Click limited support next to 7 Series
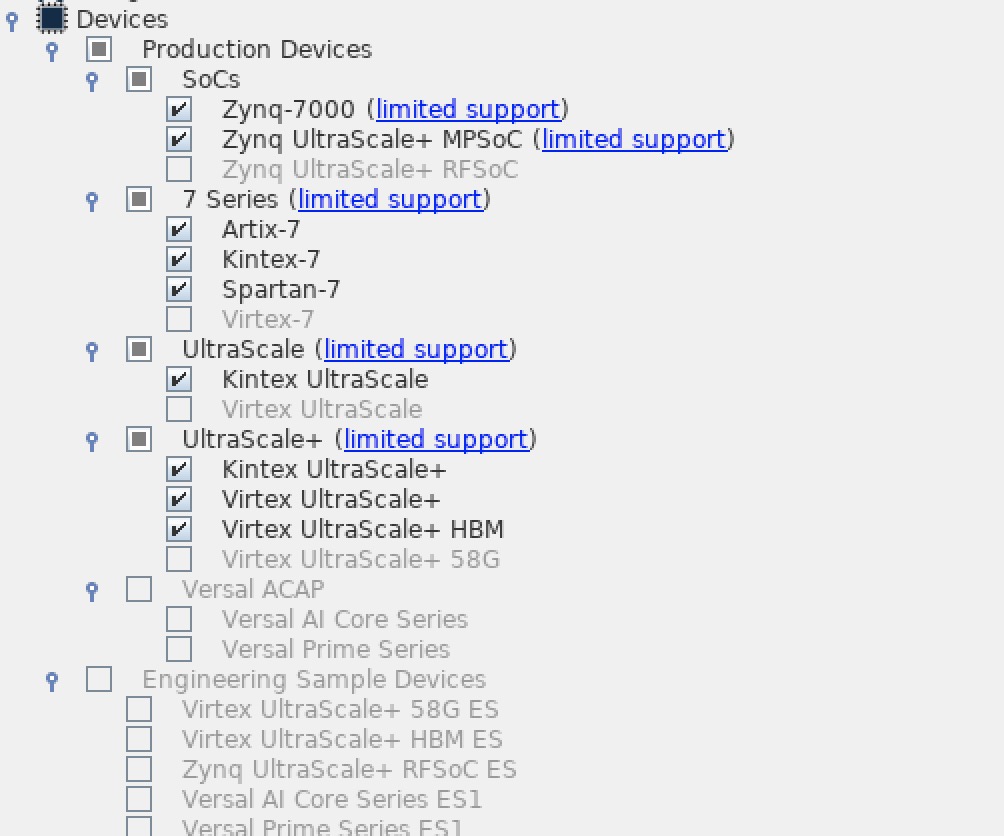 click(390, 199)
